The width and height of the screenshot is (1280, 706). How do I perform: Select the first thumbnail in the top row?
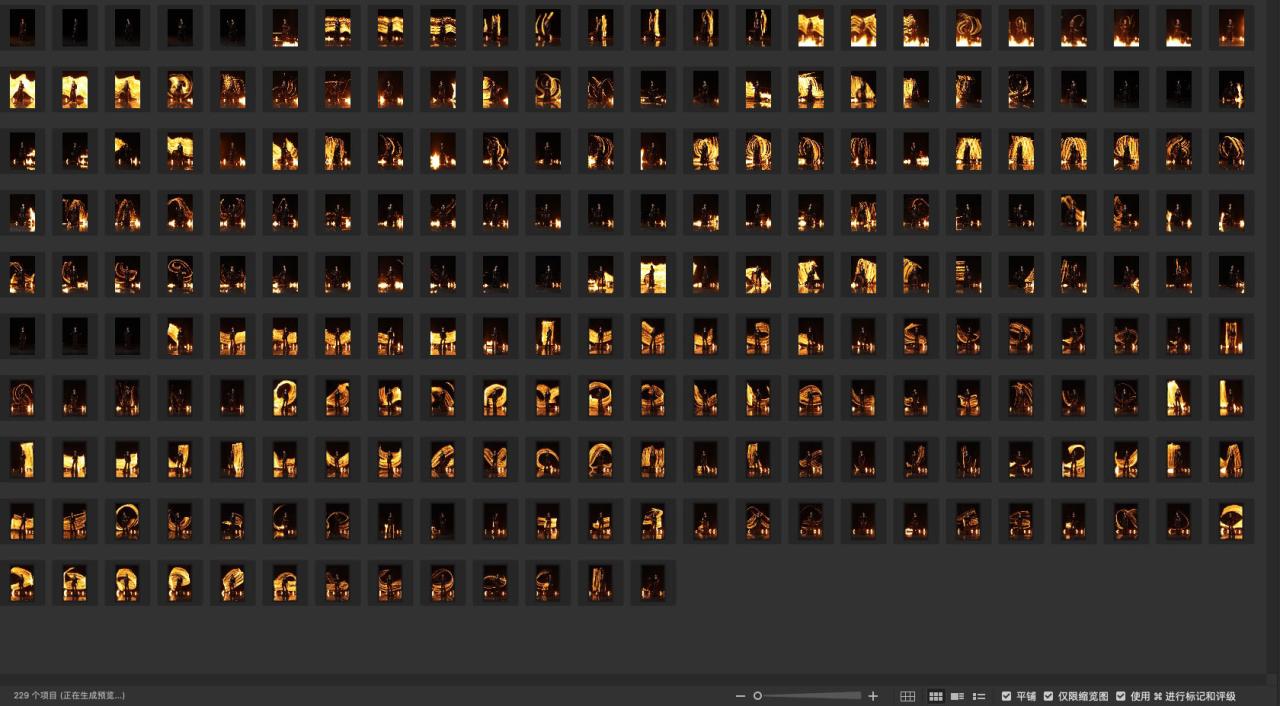[x=22, y=28]
